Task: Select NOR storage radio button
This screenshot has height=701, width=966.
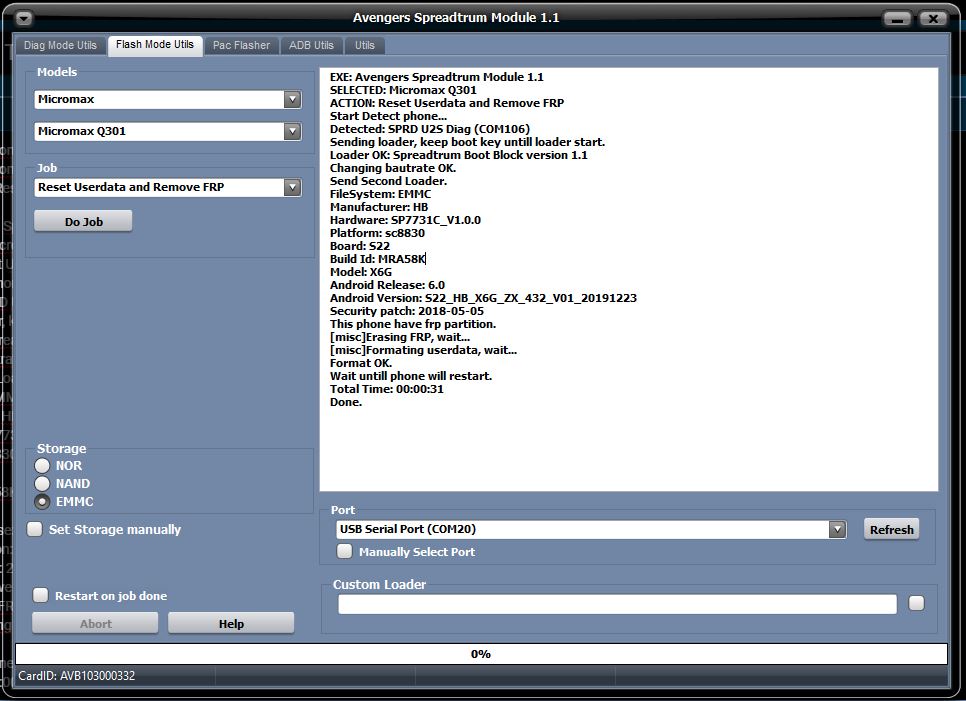Action: [42, 466]
